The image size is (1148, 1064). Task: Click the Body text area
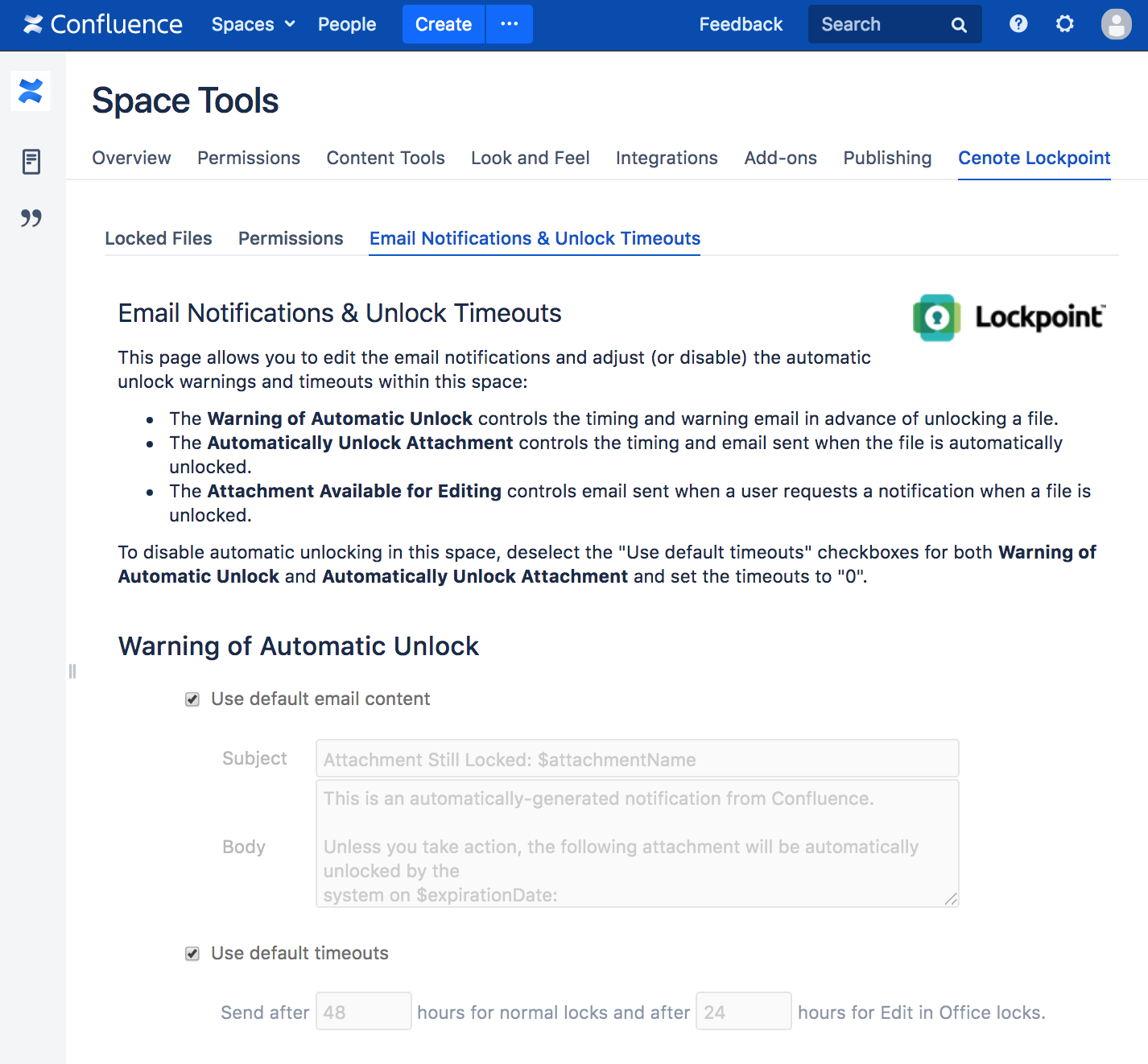(638, 843)
